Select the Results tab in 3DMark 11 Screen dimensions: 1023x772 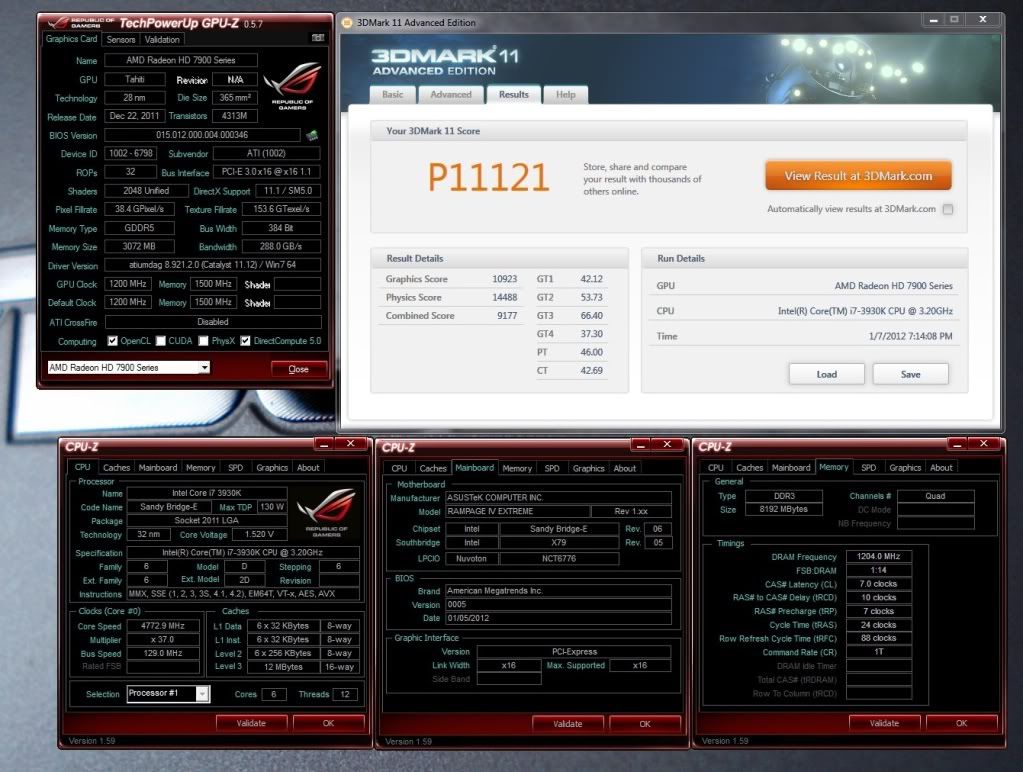click(x=513, y=95)
